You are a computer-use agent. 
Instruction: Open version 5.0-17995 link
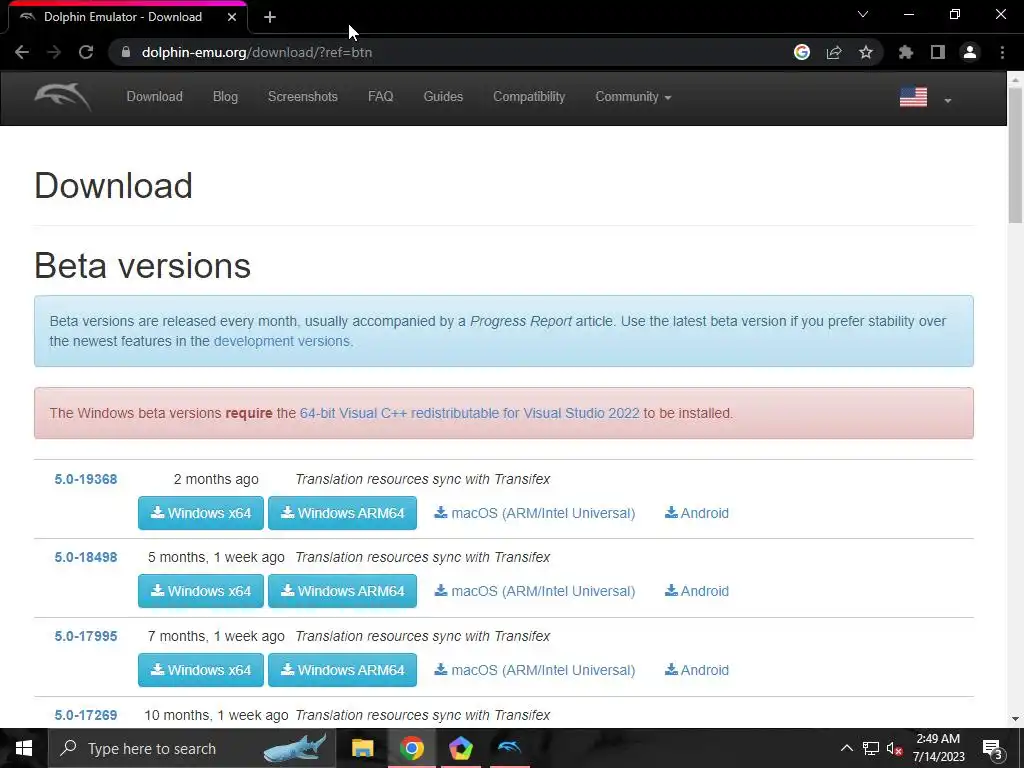pos(86,637)
